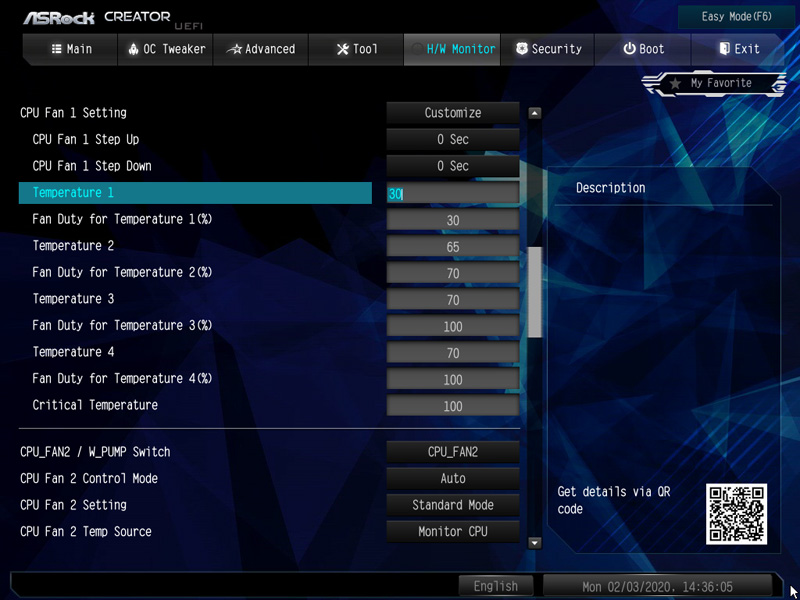
Task: Select the CPU Fan 1 Step Down label
Action: [x=92, y=166]
